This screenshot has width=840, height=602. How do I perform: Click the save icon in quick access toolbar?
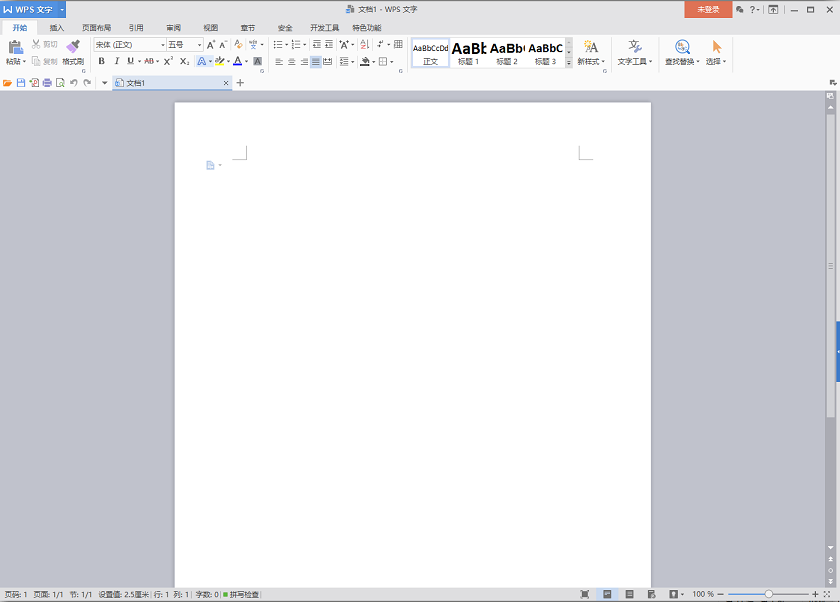(20, 83)
